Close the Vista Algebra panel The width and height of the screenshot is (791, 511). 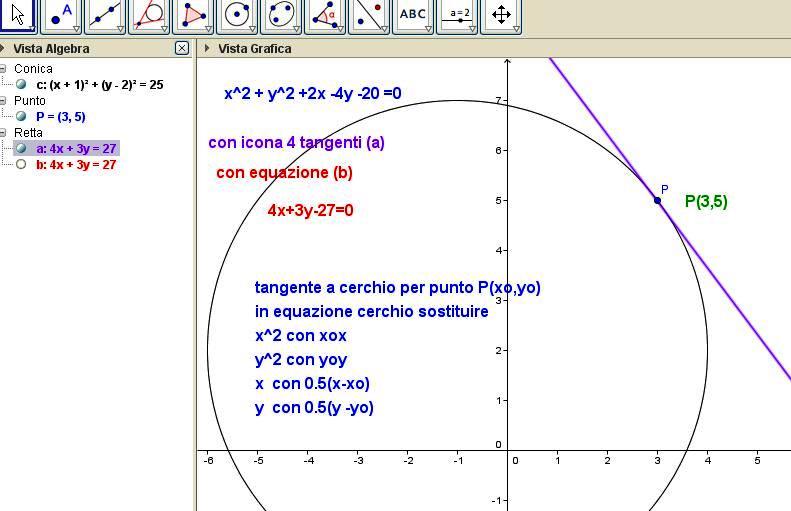click(x=182, y=48)
